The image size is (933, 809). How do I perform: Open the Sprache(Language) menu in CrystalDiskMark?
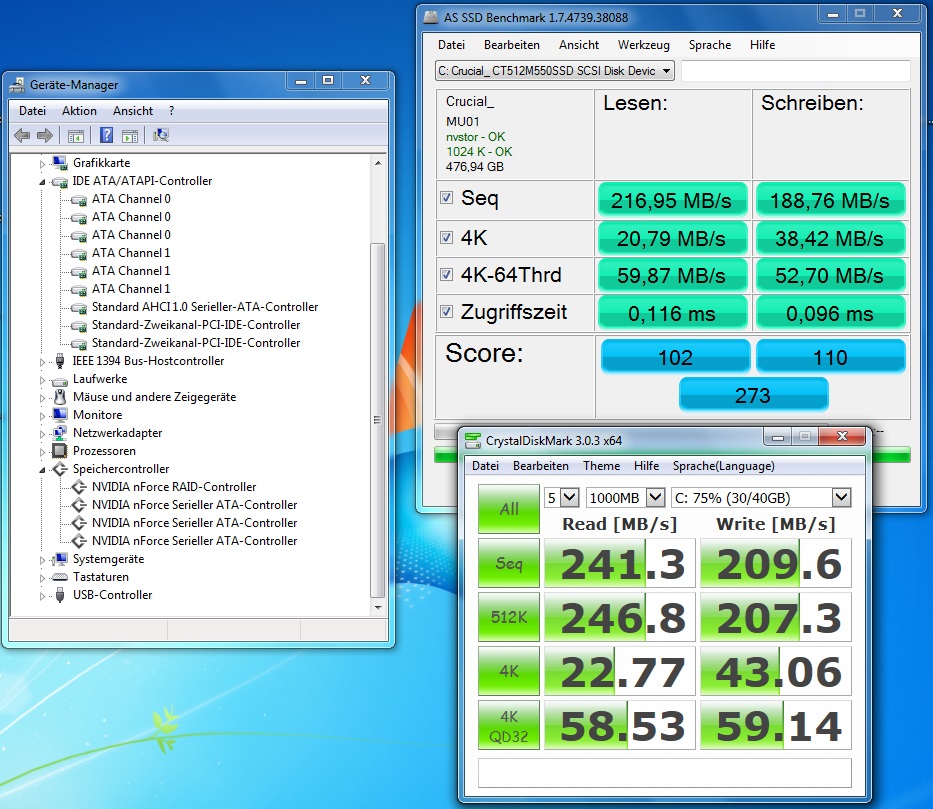(x=724, y=466)
